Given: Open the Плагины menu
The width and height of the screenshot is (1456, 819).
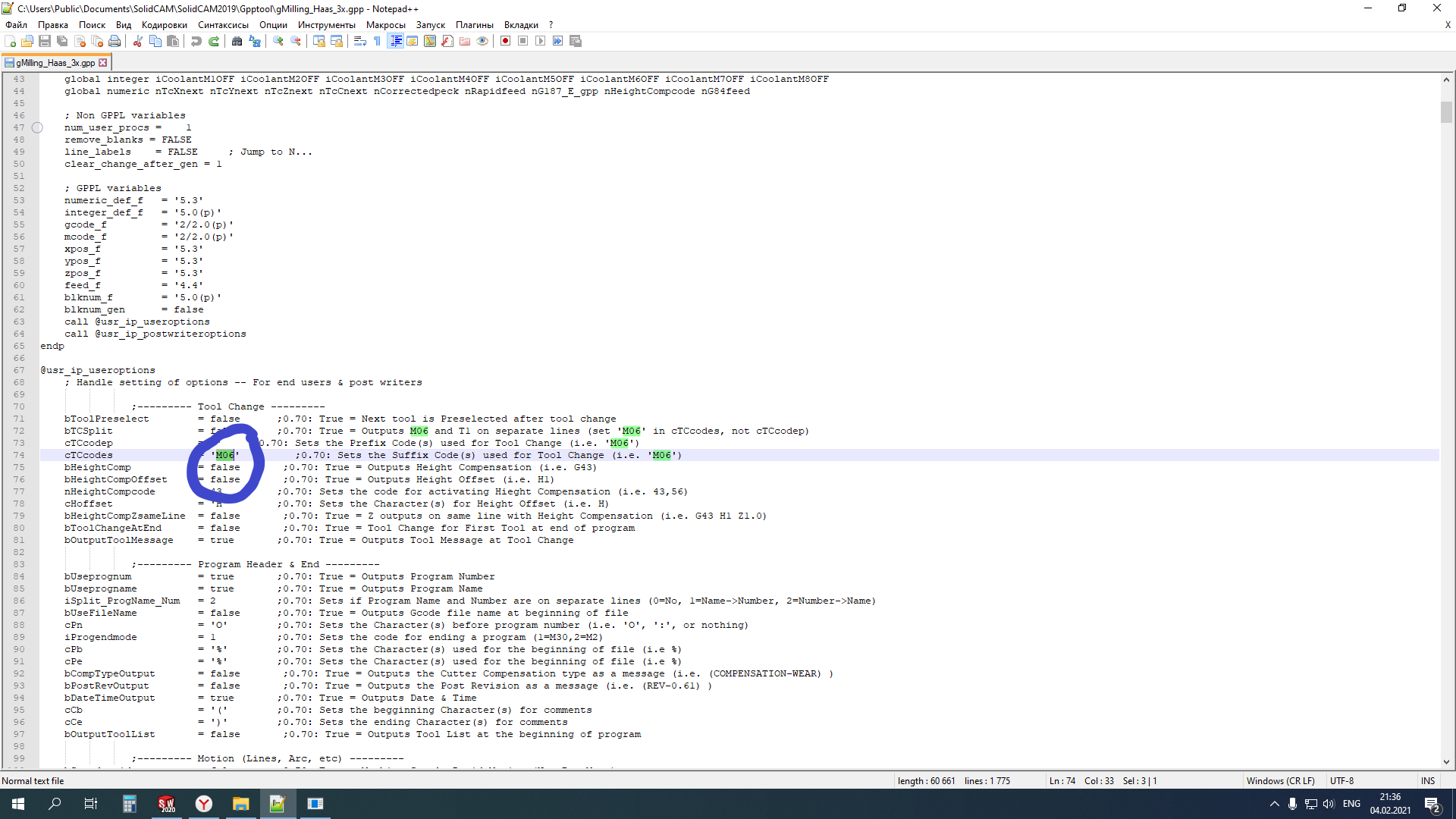Looking at the screenshot, I should click(x=474, y=25).
